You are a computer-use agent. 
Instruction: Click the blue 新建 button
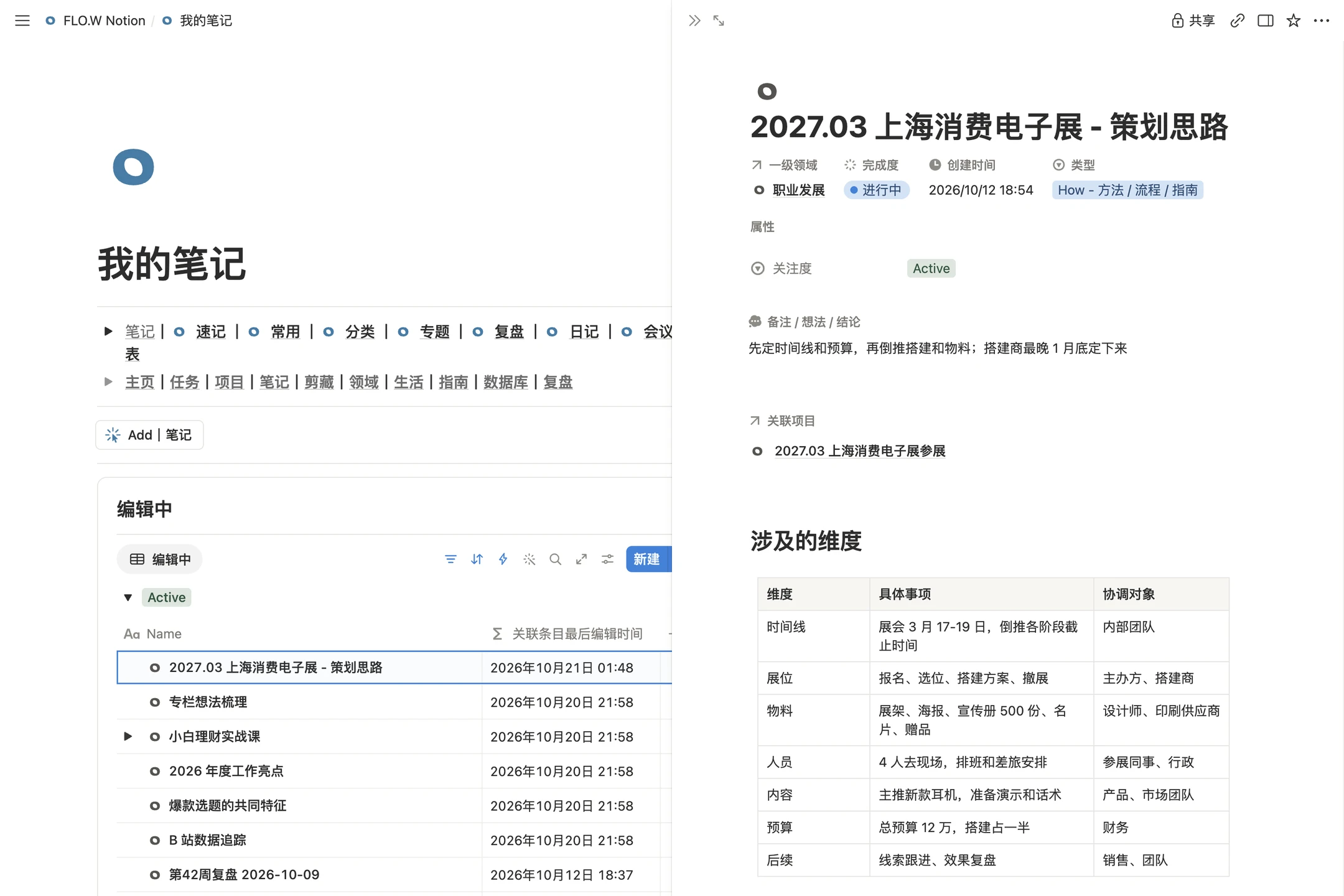click(647, 559)
